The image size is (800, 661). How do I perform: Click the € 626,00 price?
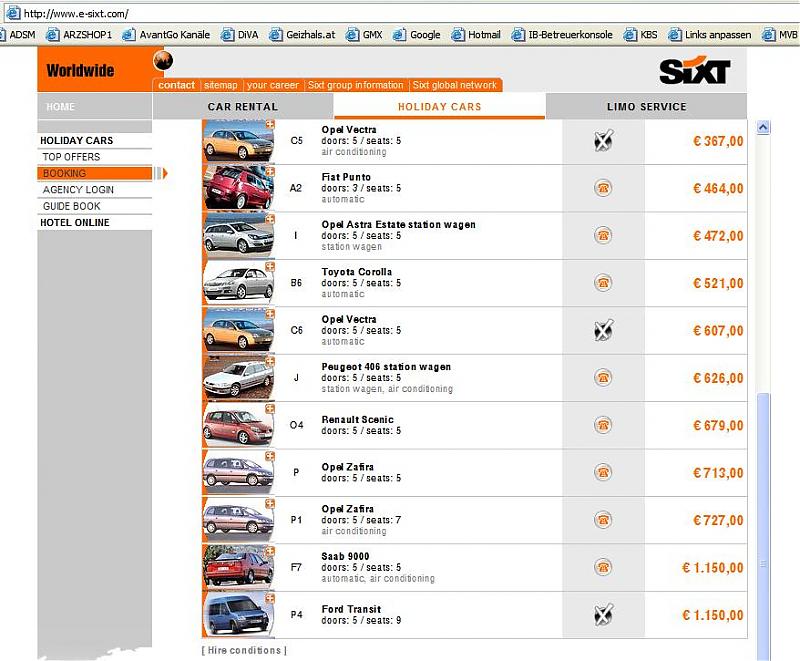click(718, 378)
